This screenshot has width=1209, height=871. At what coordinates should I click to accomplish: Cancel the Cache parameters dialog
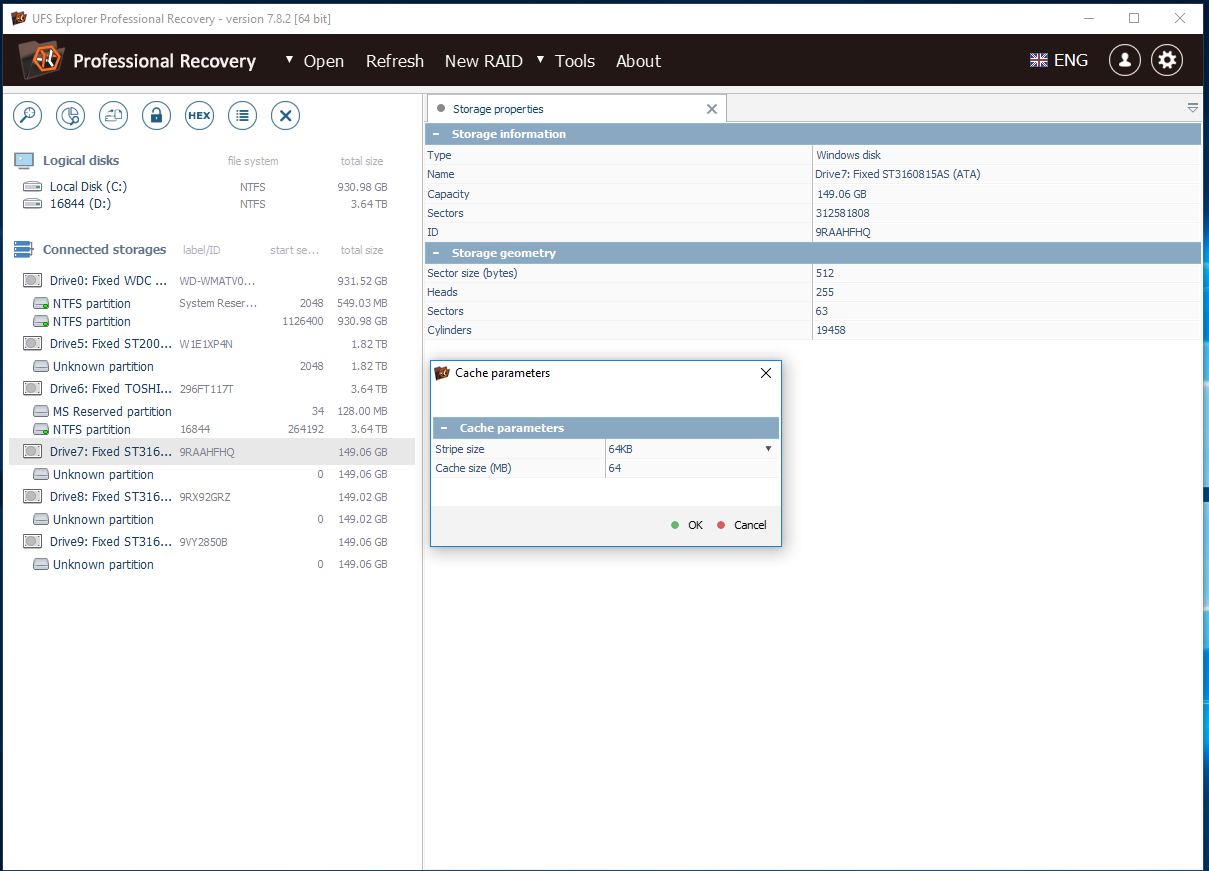click(742, 525)
